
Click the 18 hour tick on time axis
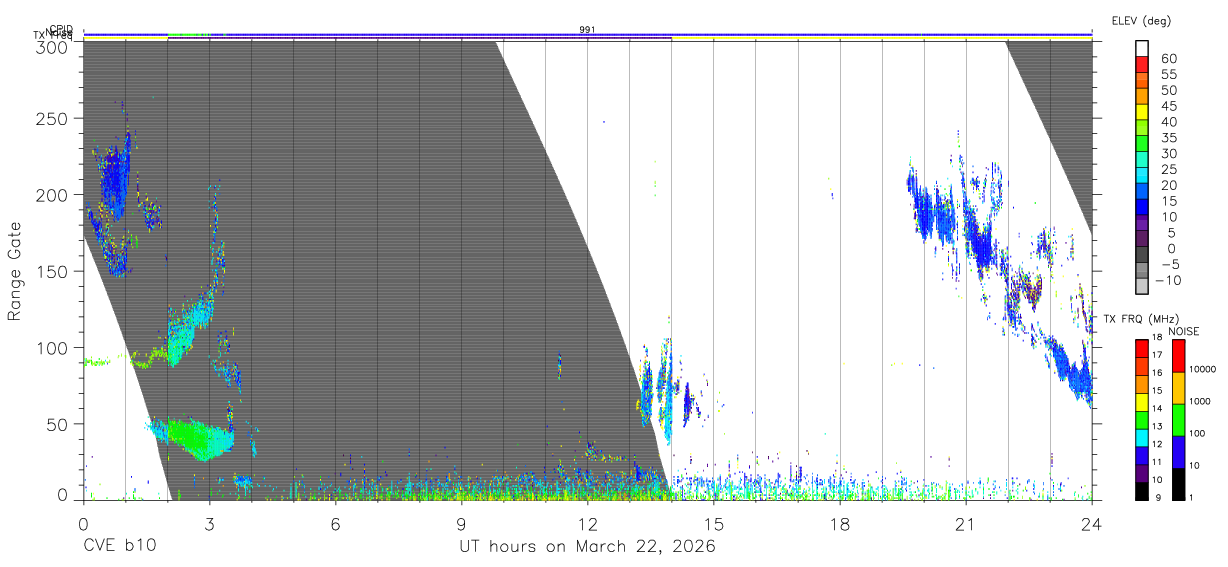(x=839, y=523)
